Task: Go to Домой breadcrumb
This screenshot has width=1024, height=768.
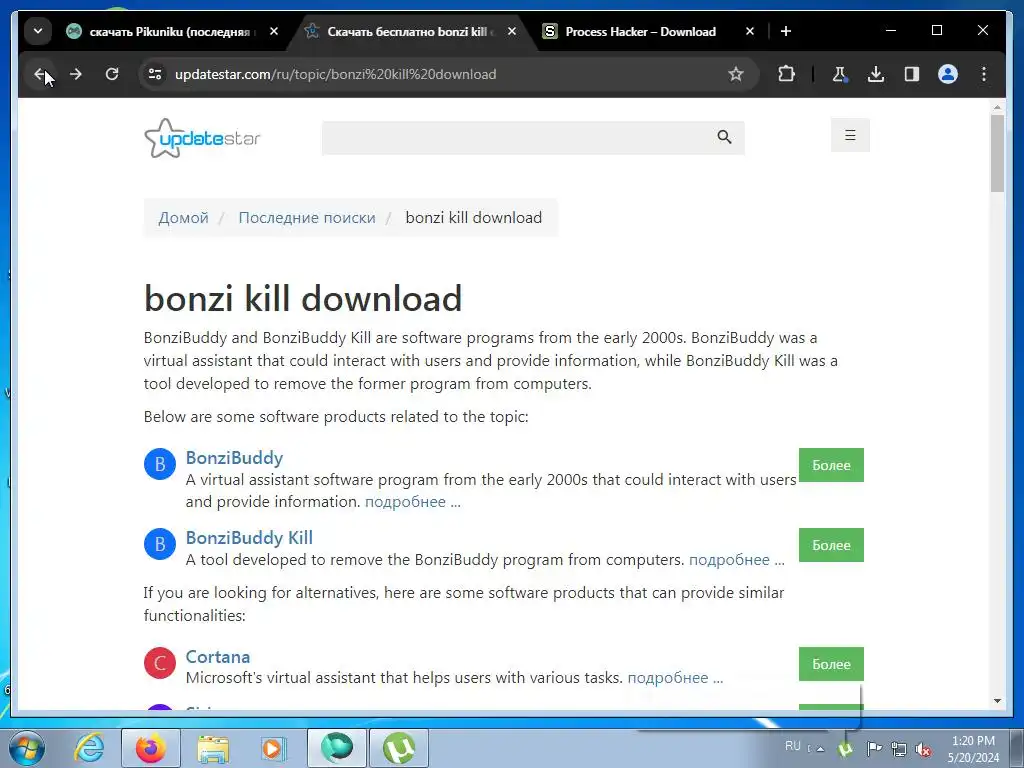Action: tap(184, 218)
